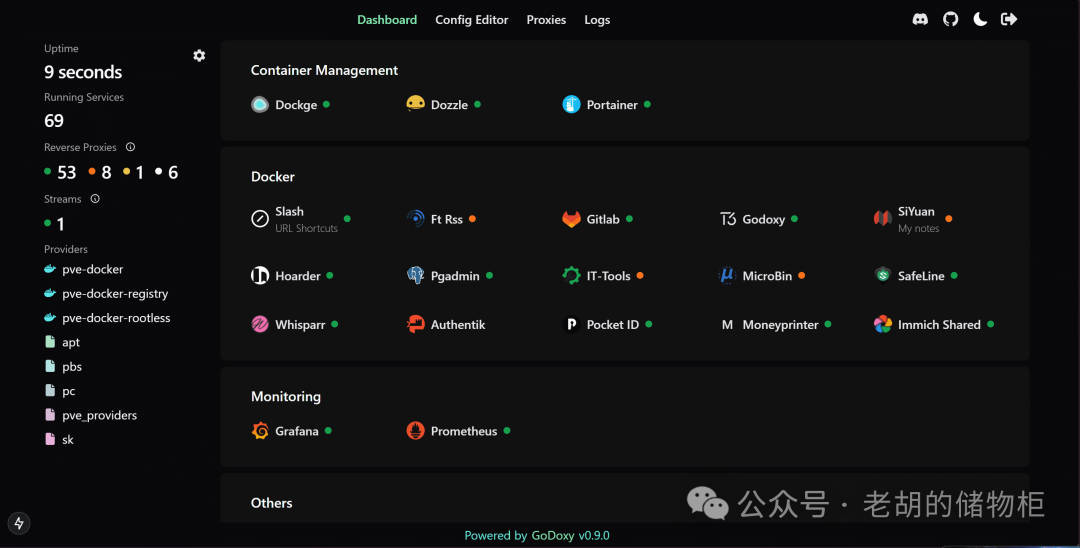Image resolution: width=1080 pixels, height=548 pixels.
Task: Click info icon next to Reverse Proxies
Action: click(x=130, y=147)
